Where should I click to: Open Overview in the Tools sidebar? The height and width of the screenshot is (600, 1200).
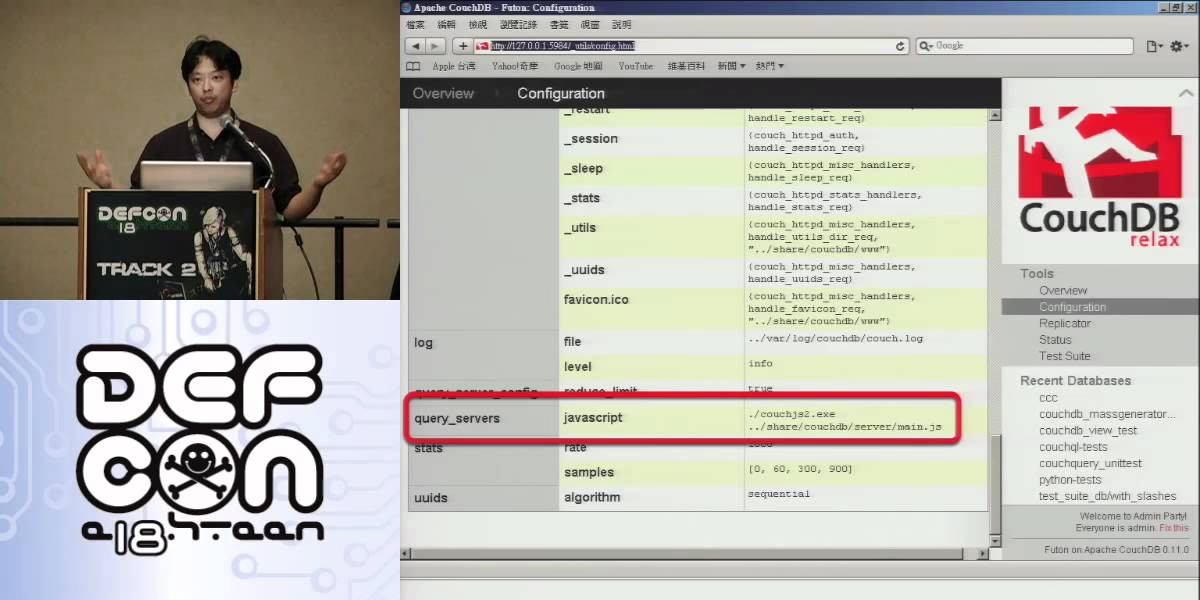pos(1063,290)
